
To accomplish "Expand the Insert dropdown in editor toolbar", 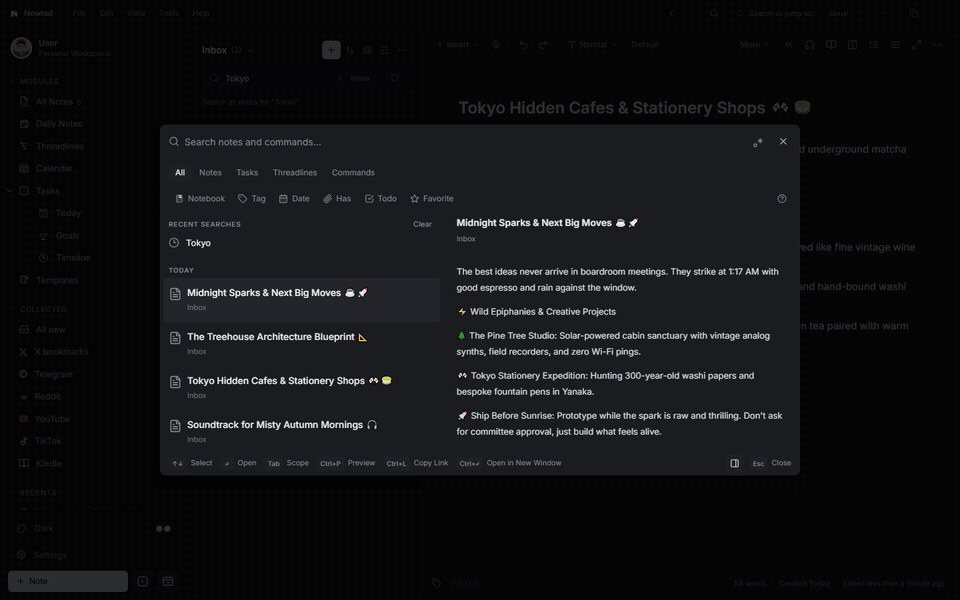I will 457,45.
